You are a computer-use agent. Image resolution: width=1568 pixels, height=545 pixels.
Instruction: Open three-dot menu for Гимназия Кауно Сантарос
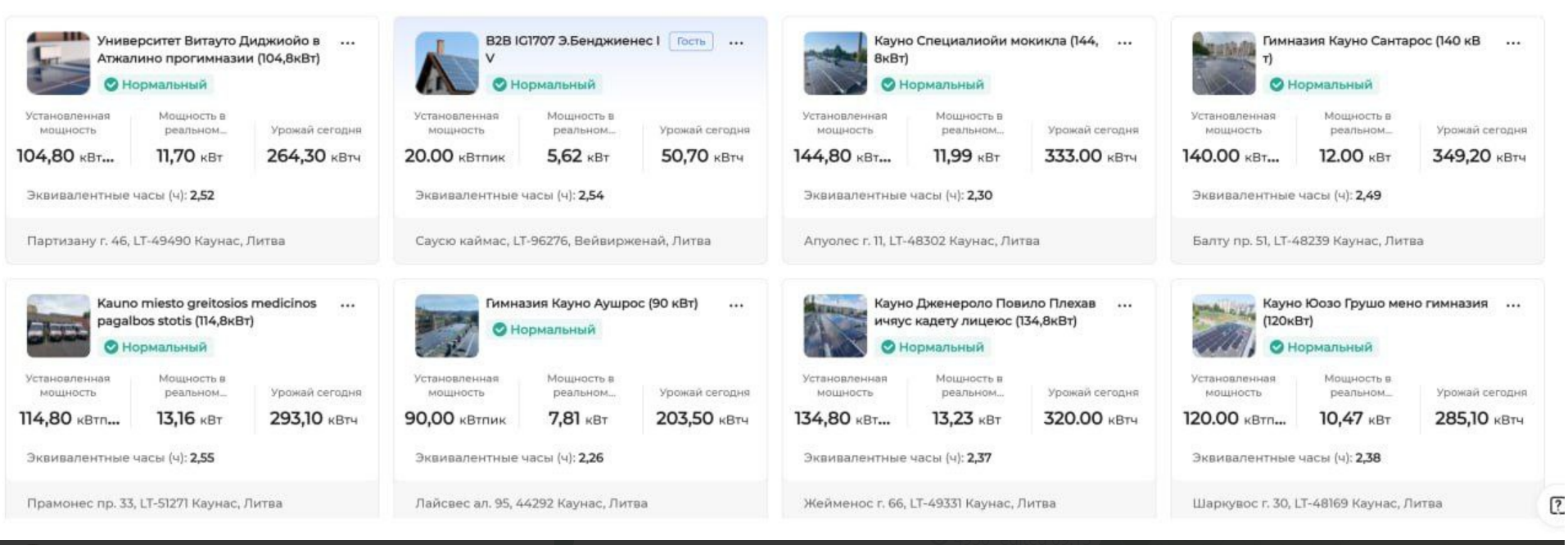tap(1512, 43)
